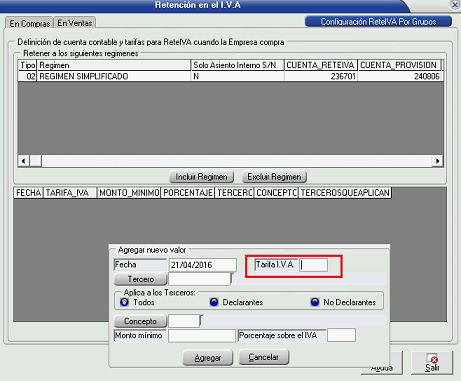
Task: Click the Agregar button
Action: [208, 358]
